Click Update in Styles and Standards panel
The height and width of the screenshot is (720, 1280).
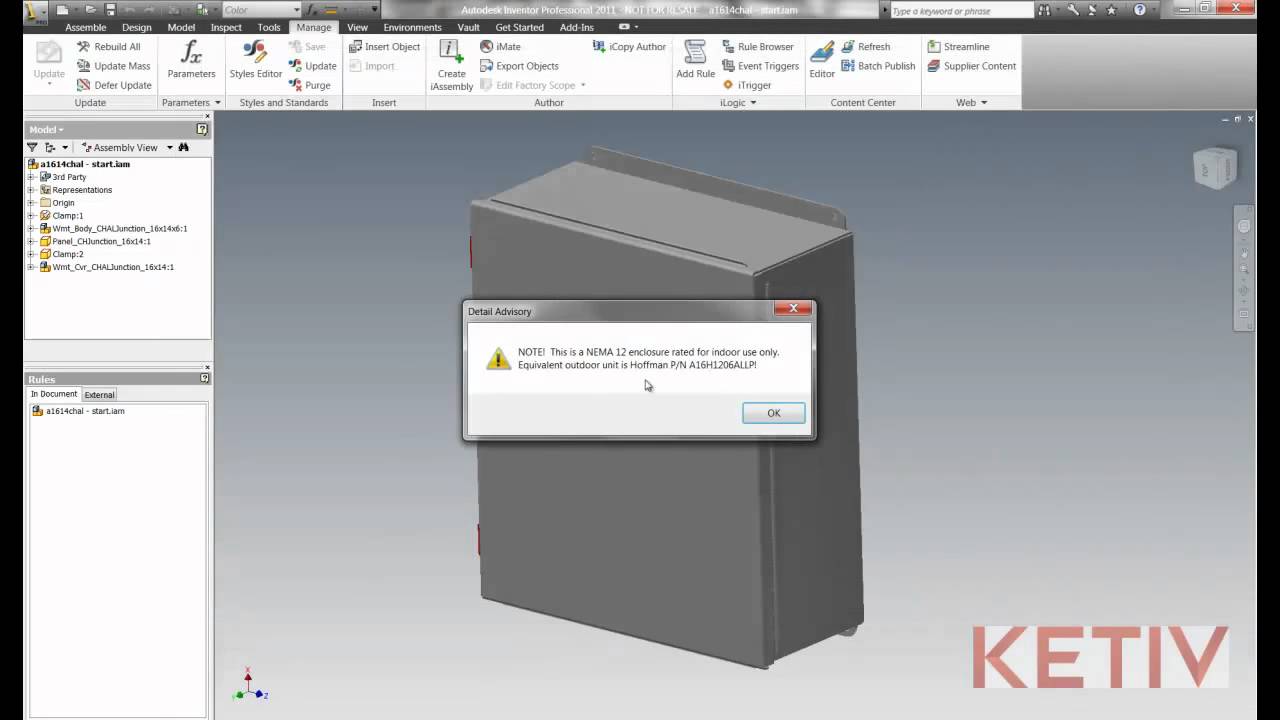pyautogui.click(x=312, y=66)
